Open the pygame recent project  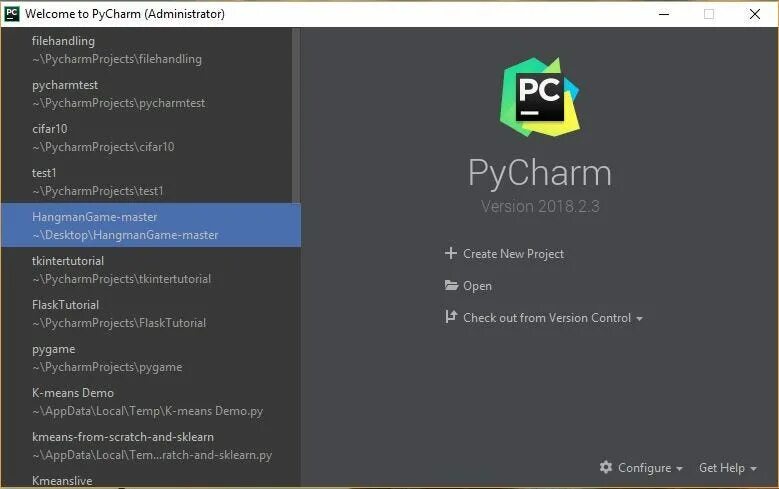click(151, 358)
